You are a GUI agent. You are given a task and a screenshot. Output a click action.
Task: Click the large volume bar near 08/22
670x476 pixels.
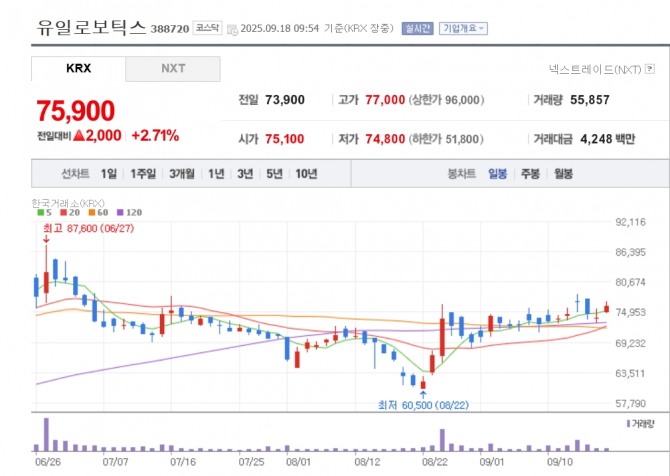click(x=442, y=440)
